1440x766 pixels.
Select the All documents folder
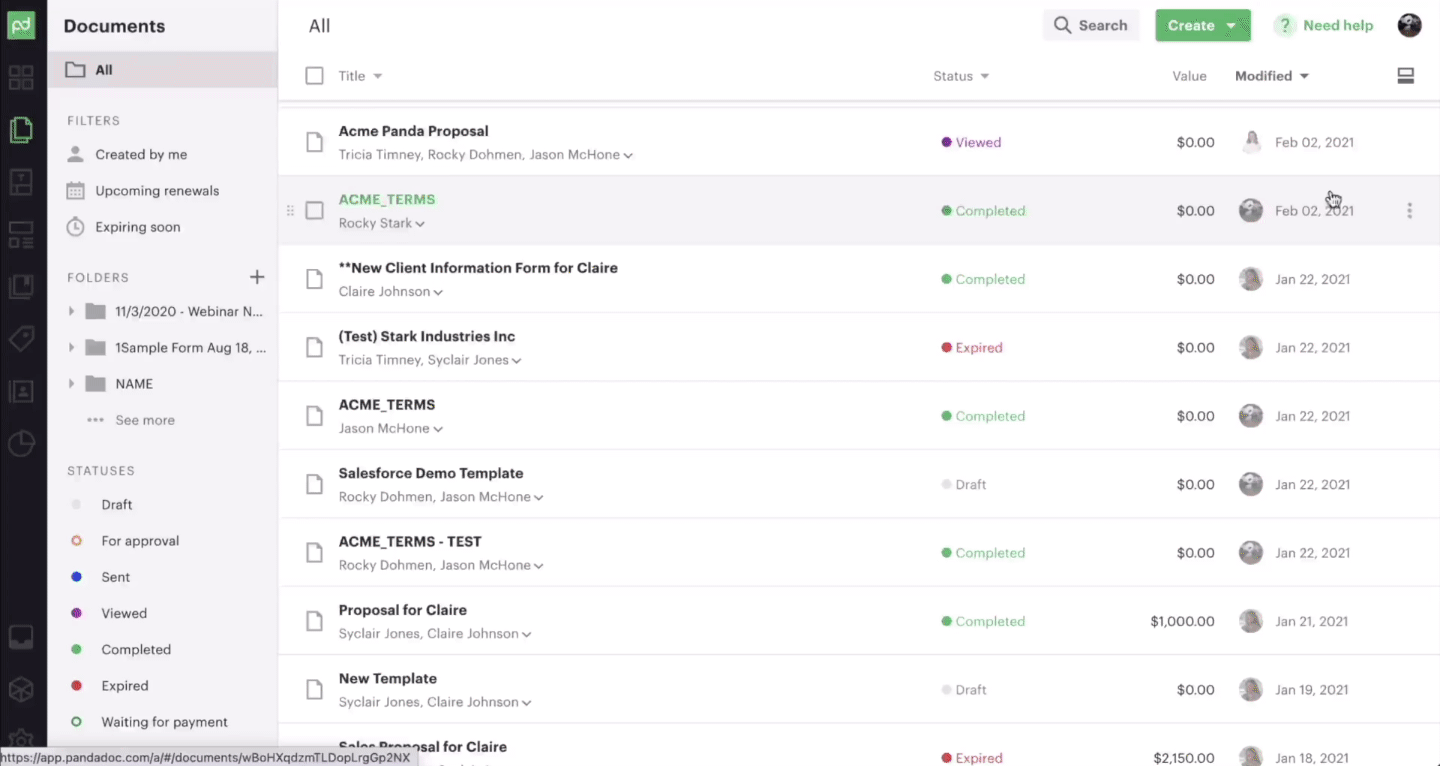(162, 70)
